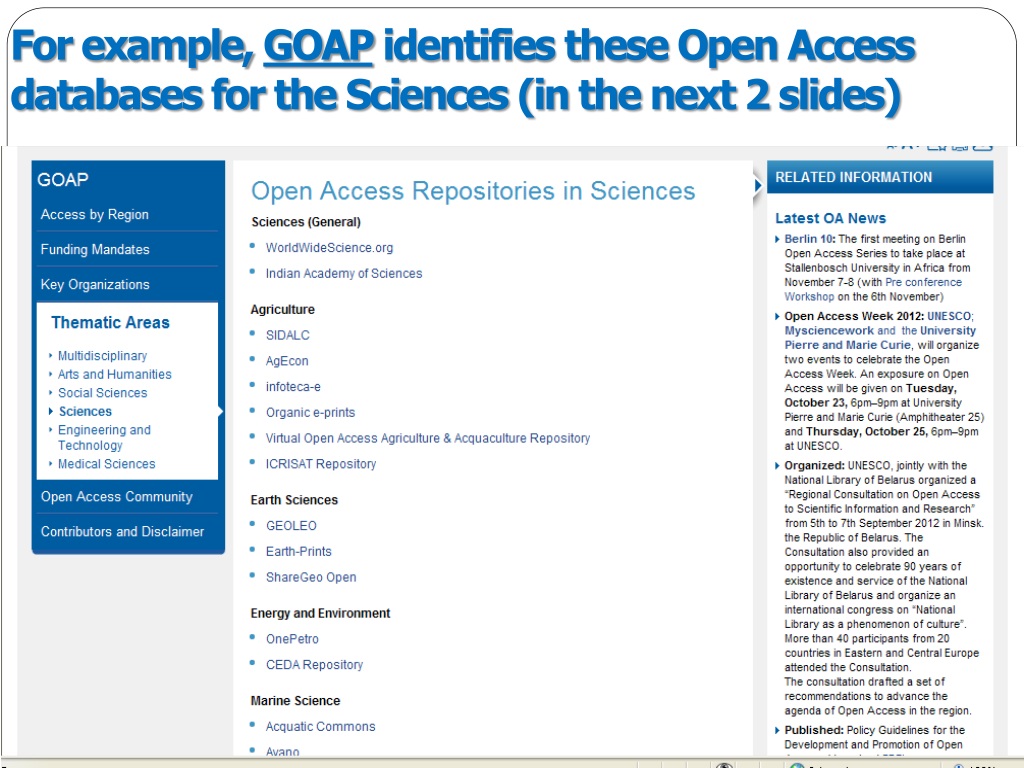Open Social Sciences thematic area
The image size is (1024, 768).
[103, 392]
